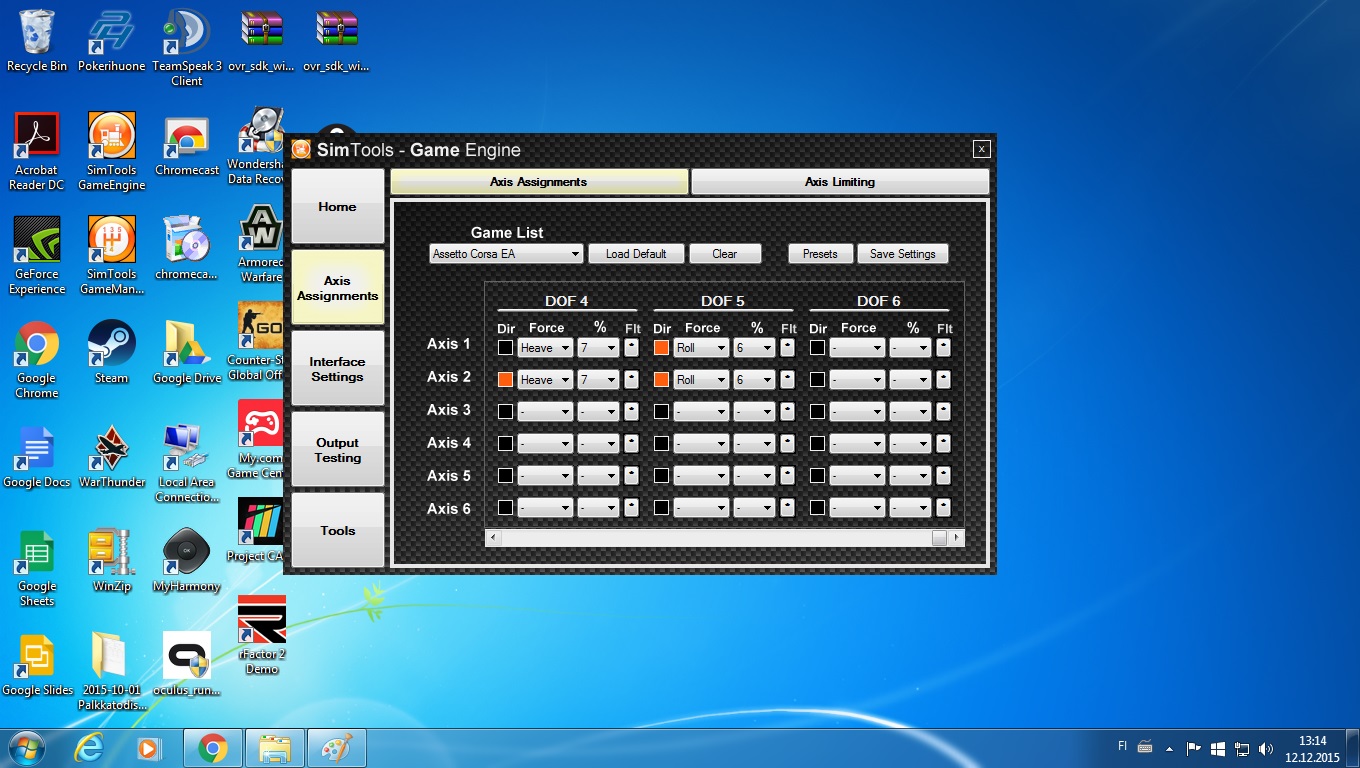
Task: Open Axis 1 DOF 6 Force dropdown
Action: (x=857, y=348)
